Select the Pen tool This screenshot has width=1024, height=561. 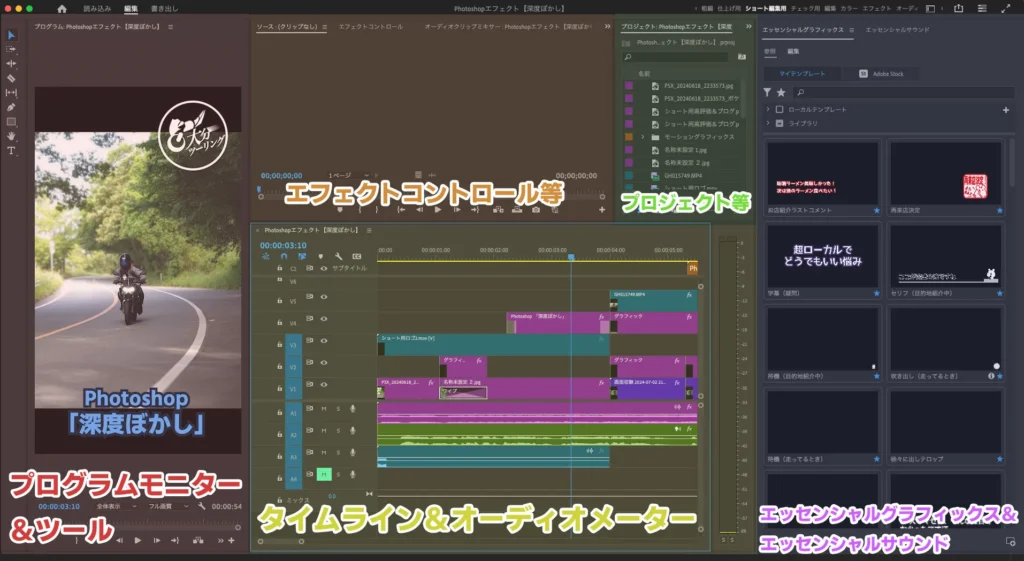coord(11,107)
